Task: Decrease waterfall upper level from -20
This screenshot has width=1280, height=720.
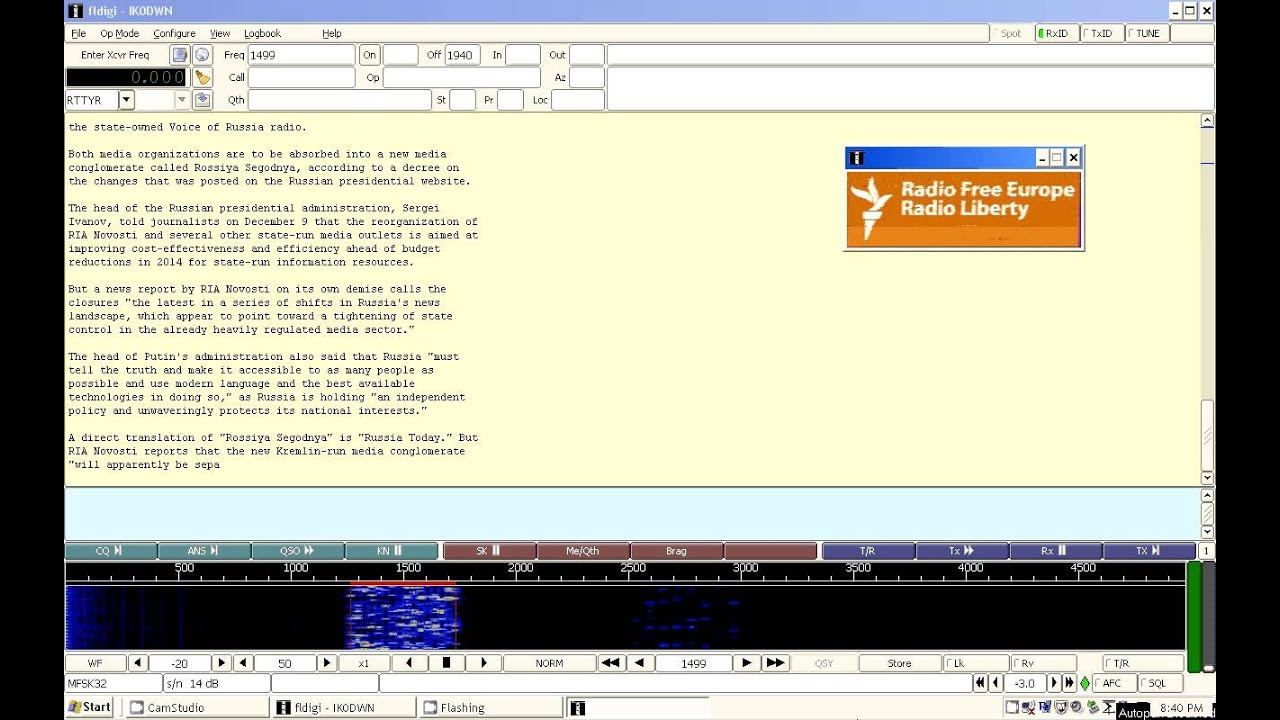Action: coord(138,663)
